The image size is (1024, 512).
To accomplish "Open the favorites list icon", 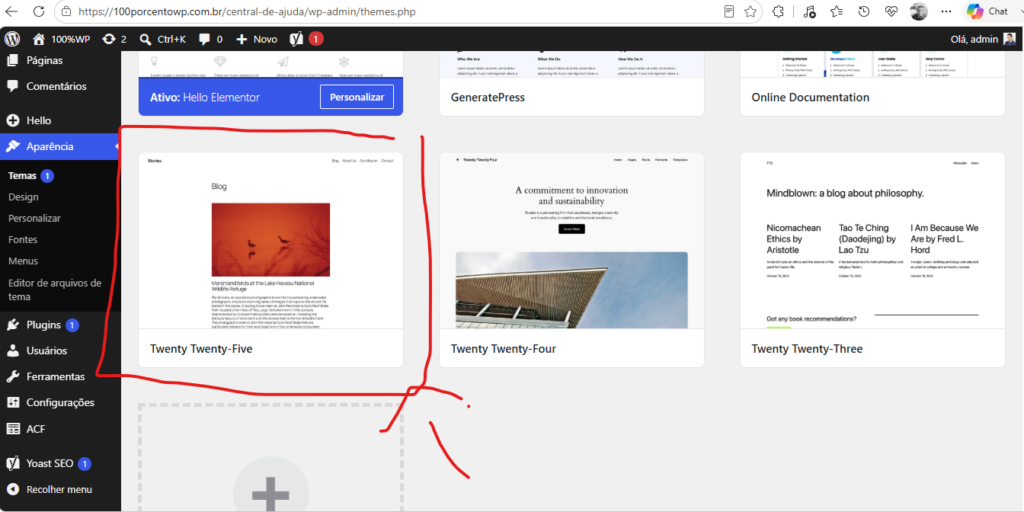I will (837, 11).
